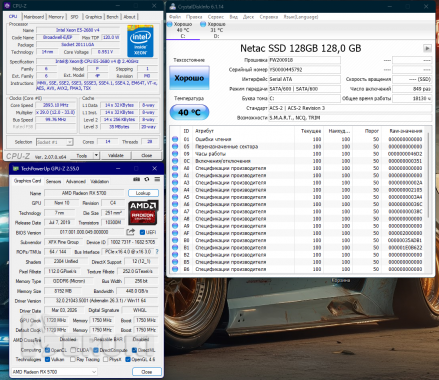Click the Lookup button in GPU-Z

click(143, 193)
